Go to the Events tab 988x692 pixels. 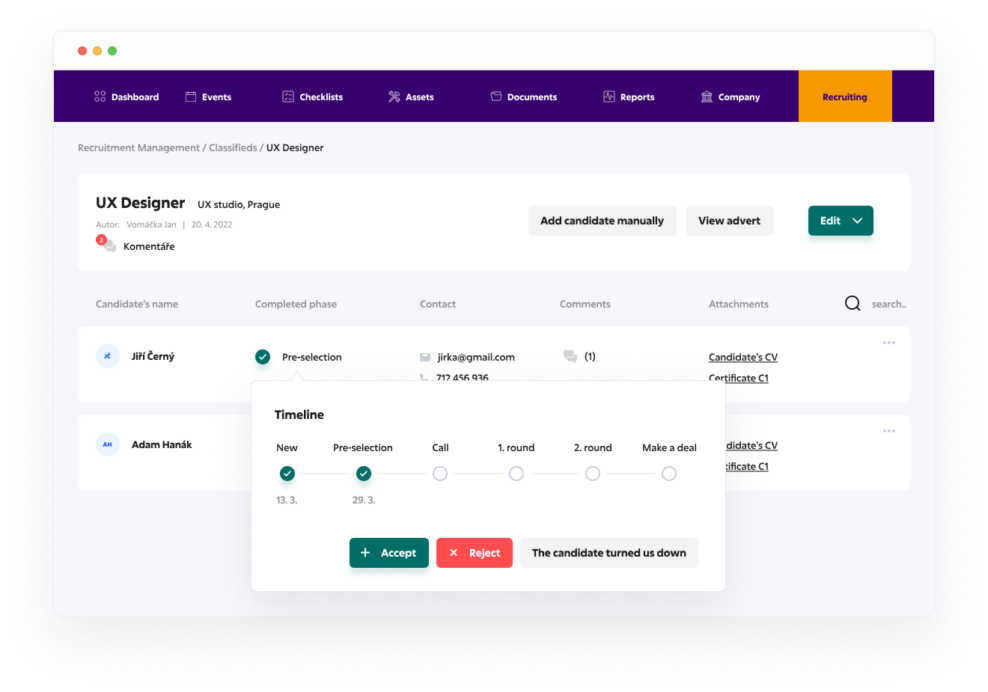(209, 96)
